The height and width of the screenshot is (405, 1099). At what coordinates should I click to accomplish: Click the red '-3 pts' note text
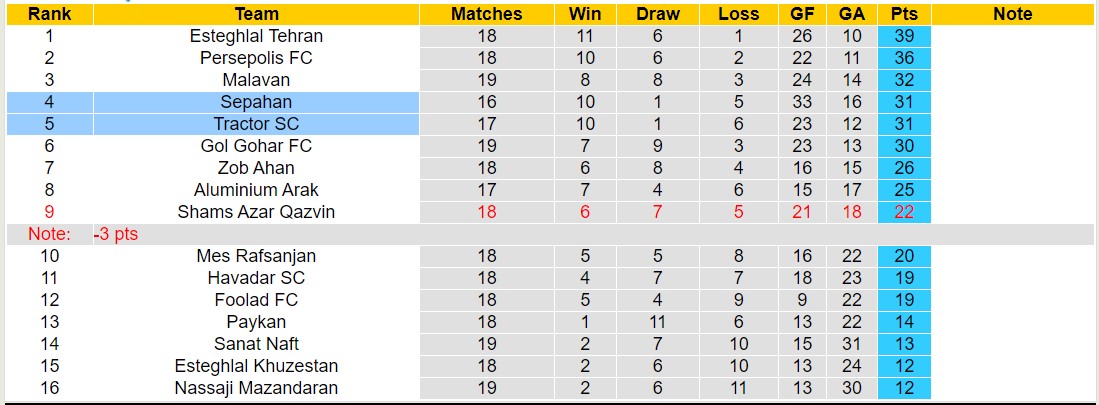[x=118, y=234]
